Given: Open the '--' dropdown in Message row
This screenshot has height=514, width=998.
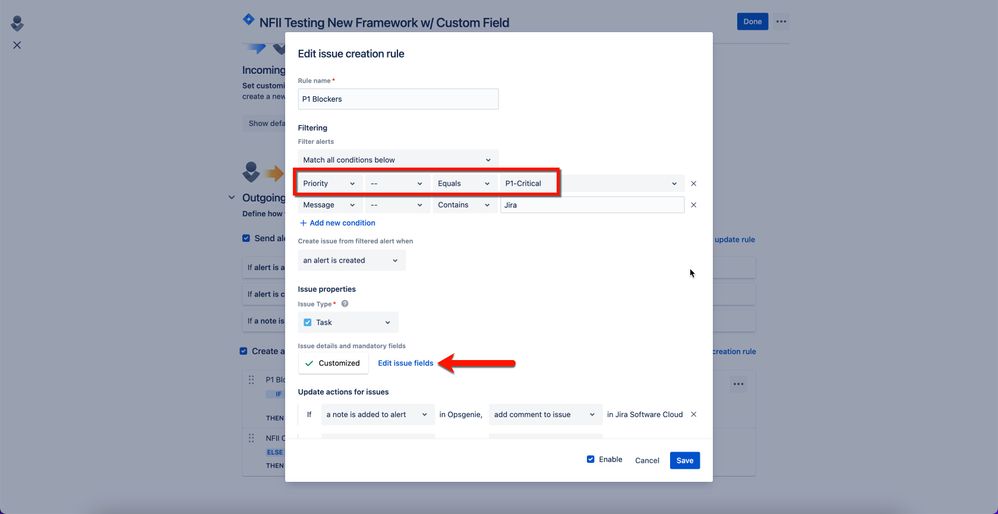Looking at the screenshot, I should (x=396, y=205).
